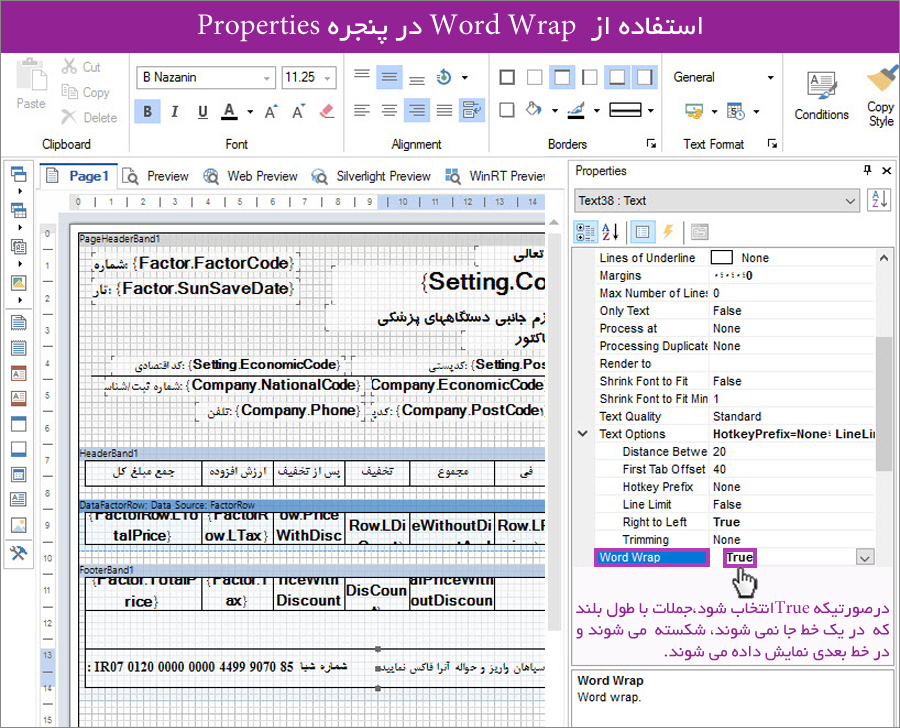The image size is (900, 728).
Task: Click the fill color paint bucket
Action: (534, 110)
